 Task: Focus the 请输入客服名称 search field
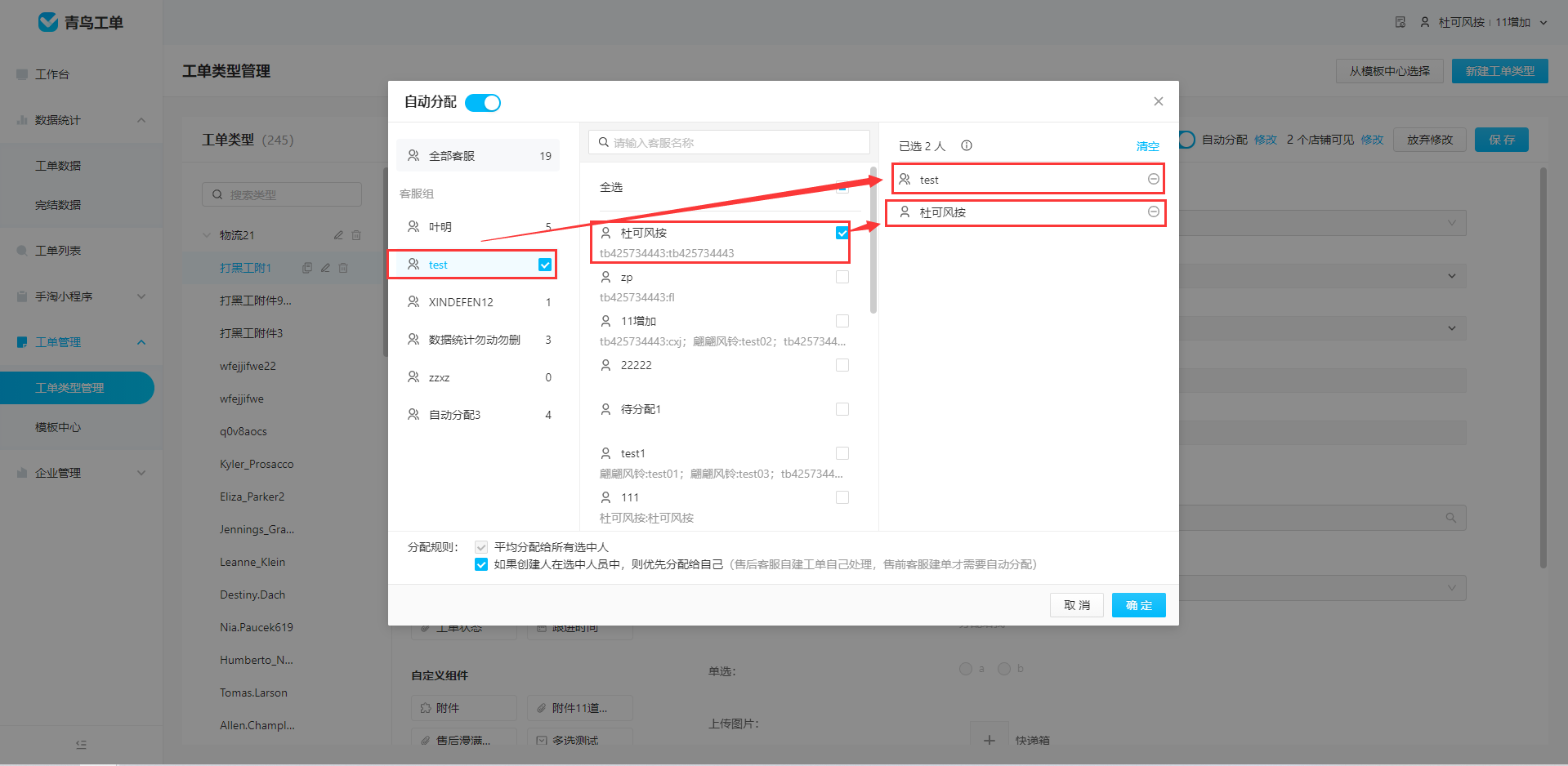pyautogui.click(x=729, y=142)
